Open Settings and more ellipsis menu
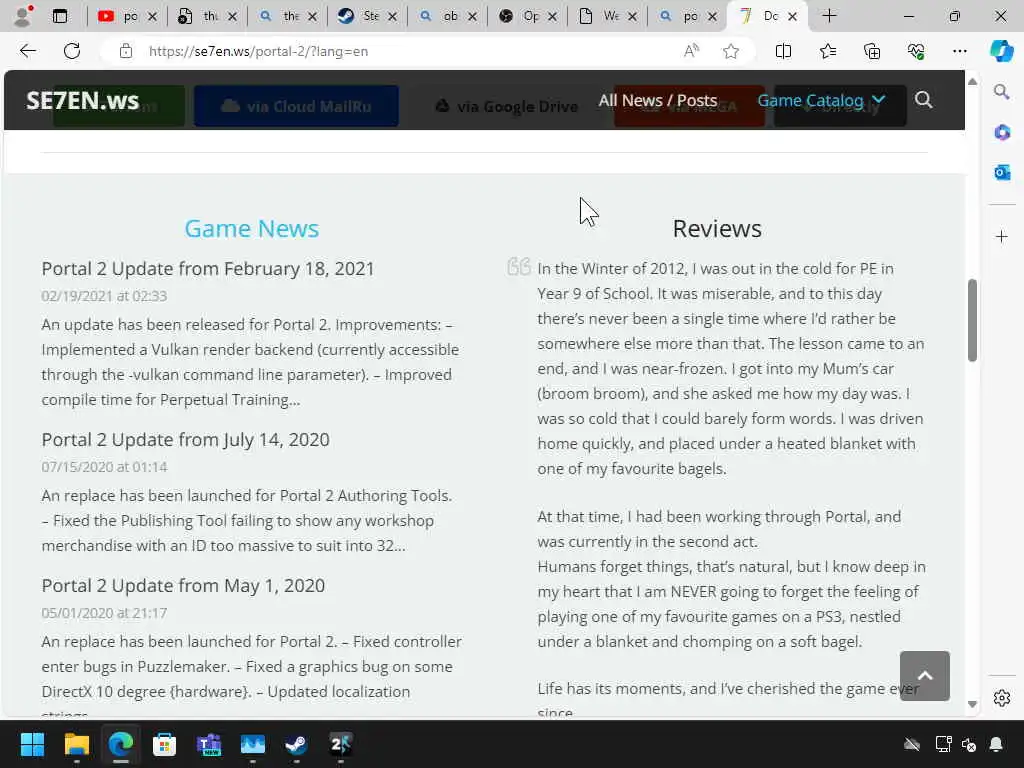The width and height of the screenshot is (1024, 768). pyautogui.click(x=959, y=51)
